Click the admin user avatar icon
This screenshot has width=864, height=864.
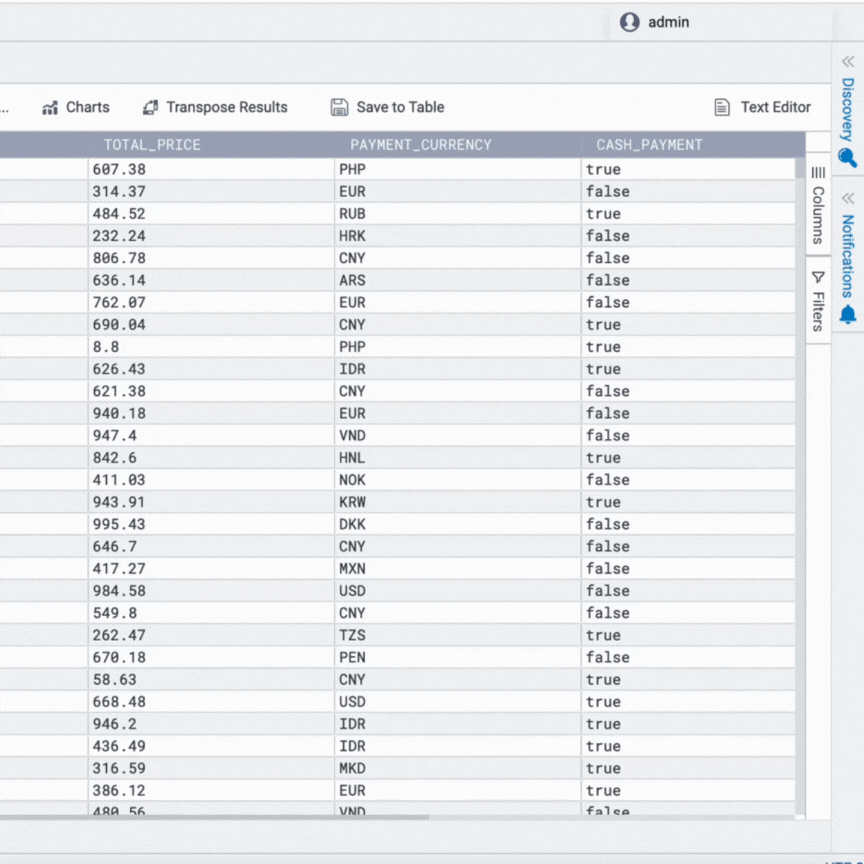tap(629, 22)
